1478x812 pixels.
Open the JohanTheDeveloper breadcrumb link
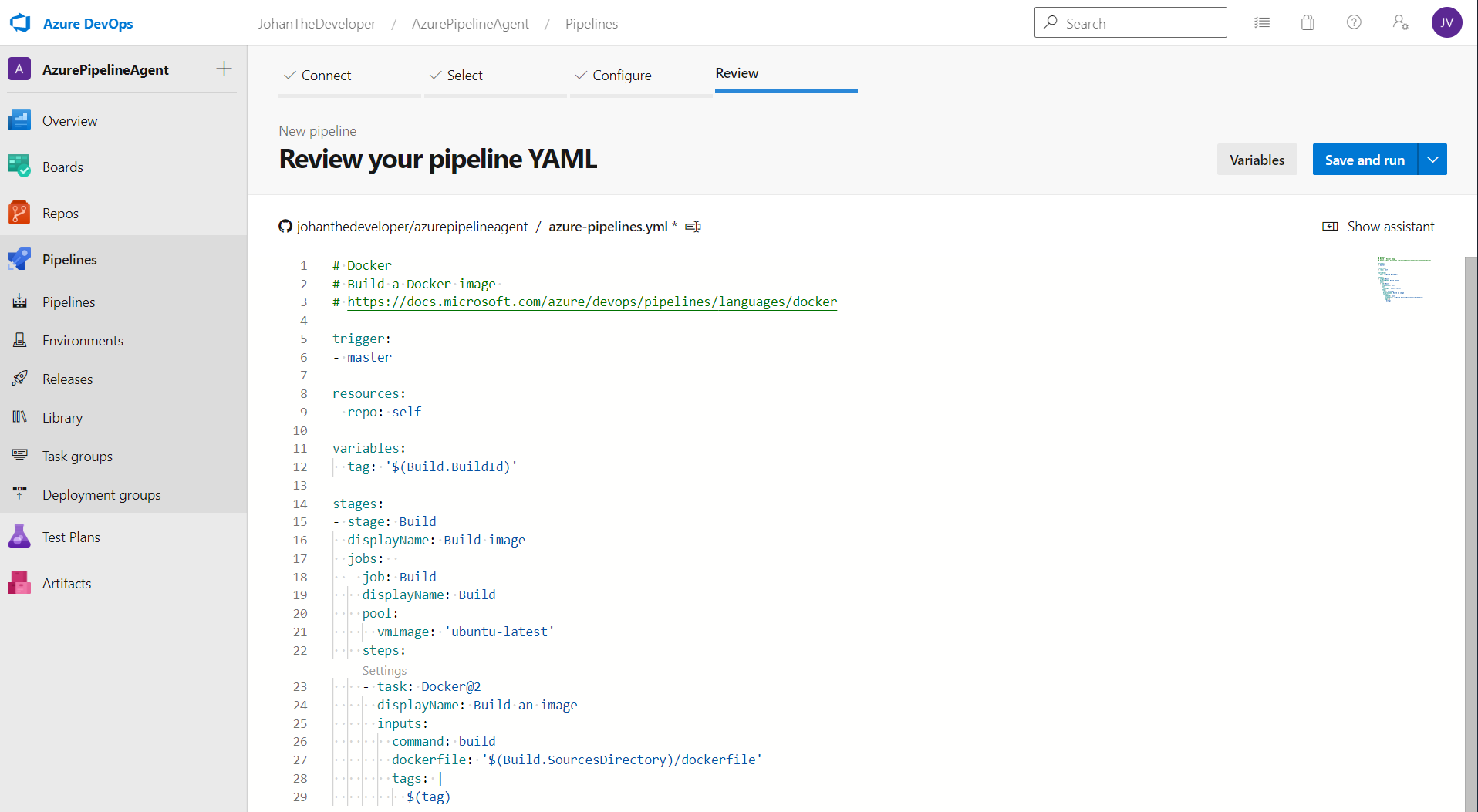tap(316, 23)
